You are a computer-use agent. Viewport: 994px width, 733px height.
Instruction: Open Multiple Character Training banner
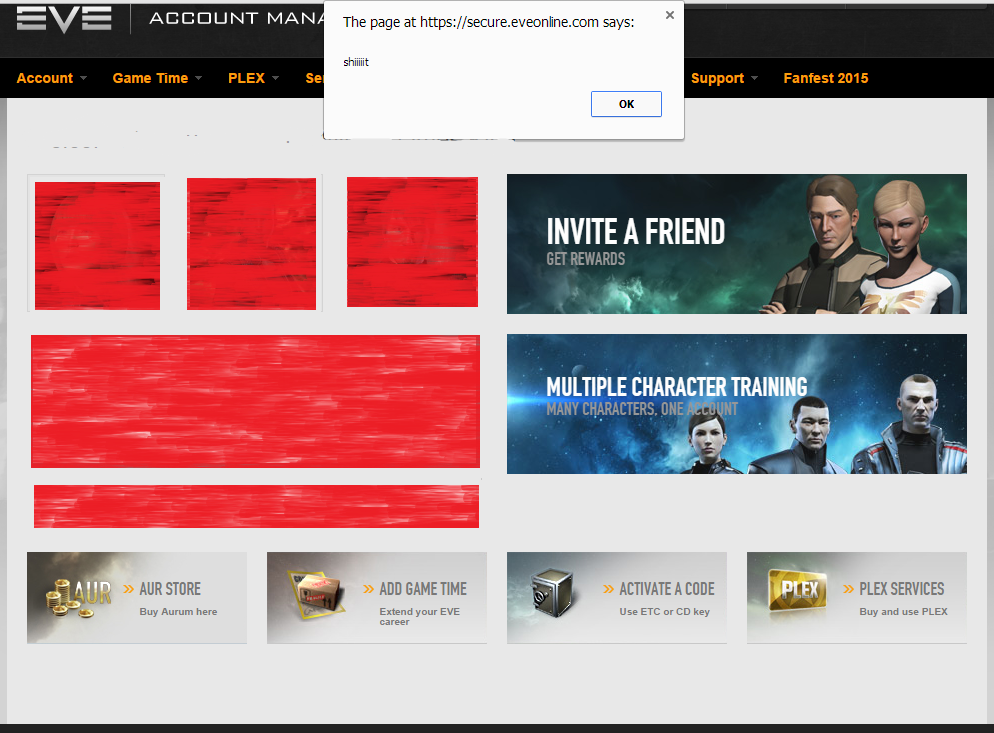(736, 404)
